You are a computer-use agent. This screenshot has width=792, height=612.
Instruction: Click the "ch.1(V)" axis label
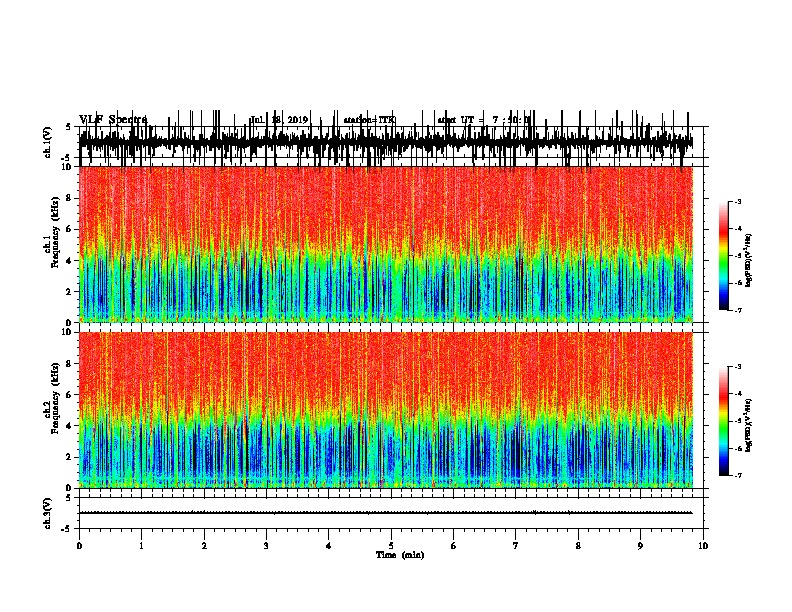pos(48,142)
